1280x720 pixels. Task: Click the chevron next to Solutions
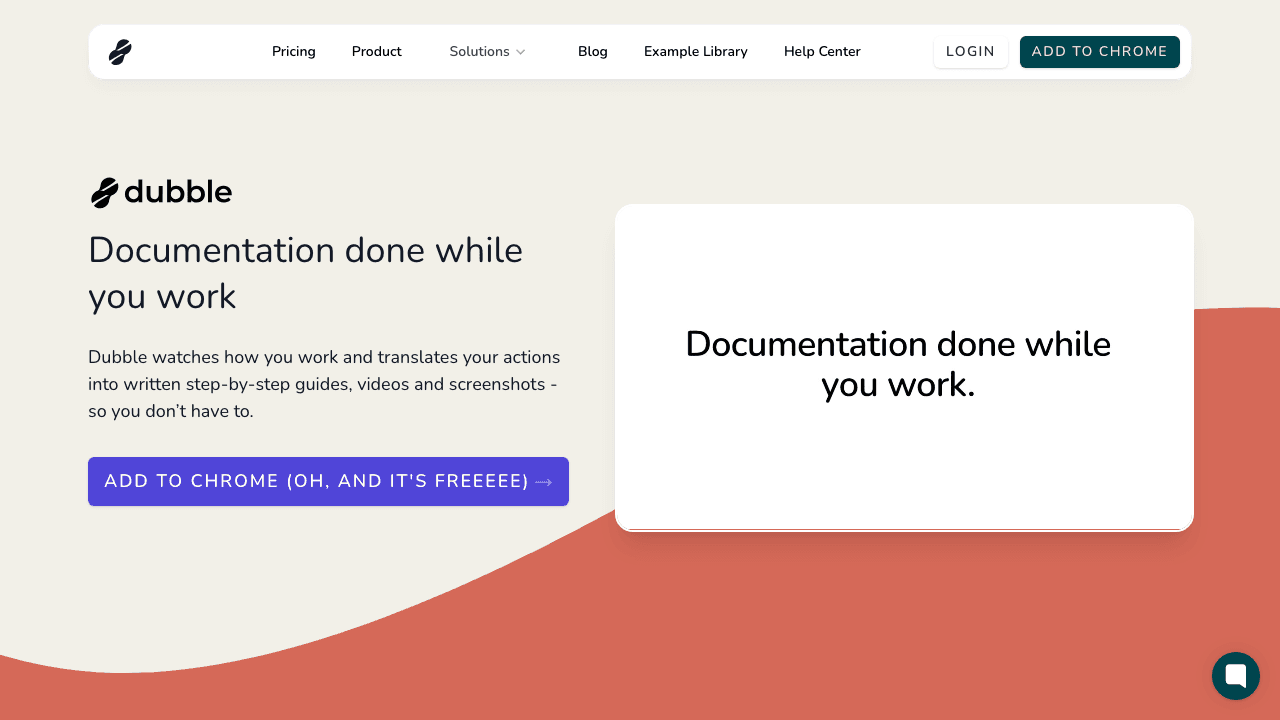click(521, 52)
